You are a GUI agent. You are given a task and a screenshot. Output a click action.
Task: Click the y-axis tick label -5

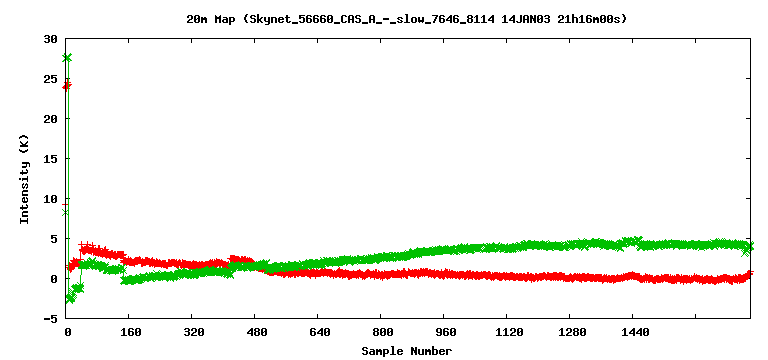tap(51, 319)
